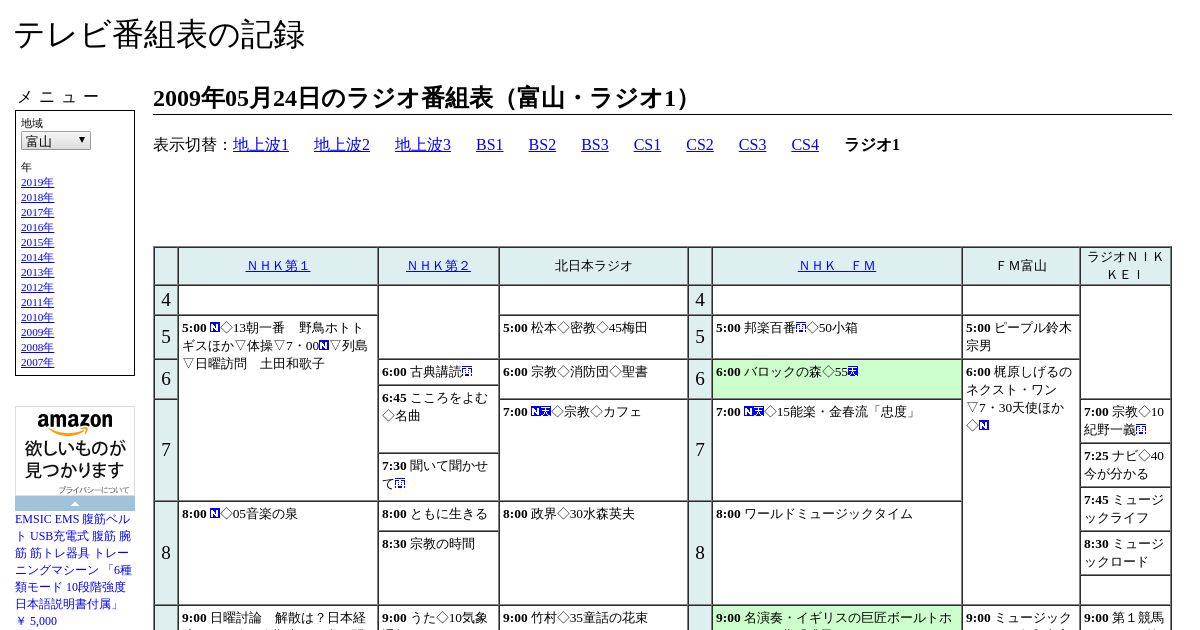Open the 2011年 archive link
1200x630 pixels.
pyautogui.click(x=37, y=302)
